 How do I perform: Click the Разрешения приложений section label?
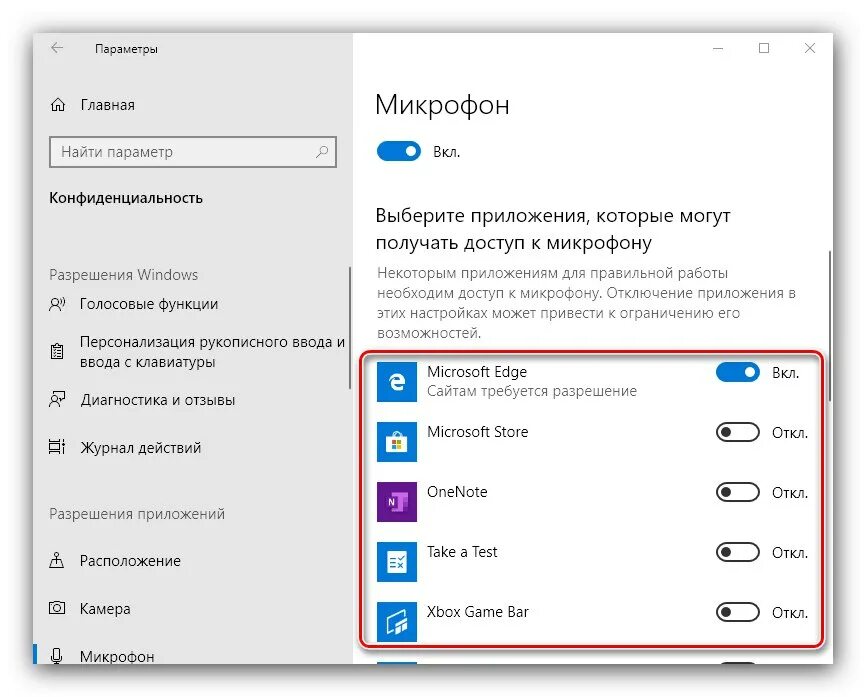136,514
